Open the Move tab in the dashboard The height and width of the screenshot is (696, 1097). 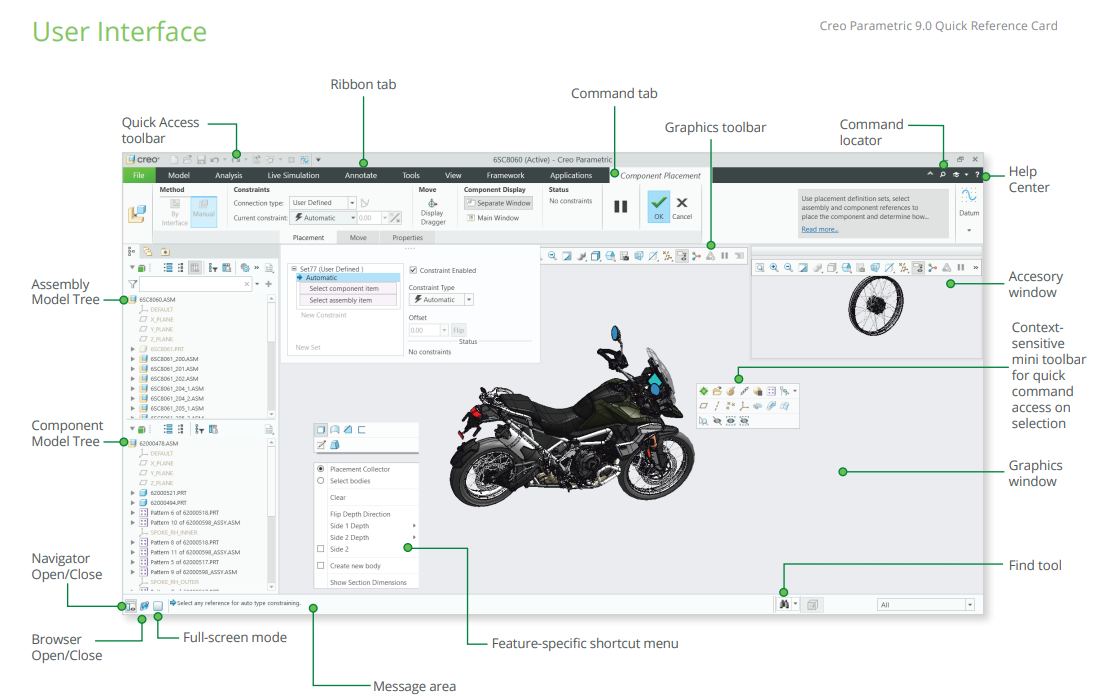[x=358, y=237]
